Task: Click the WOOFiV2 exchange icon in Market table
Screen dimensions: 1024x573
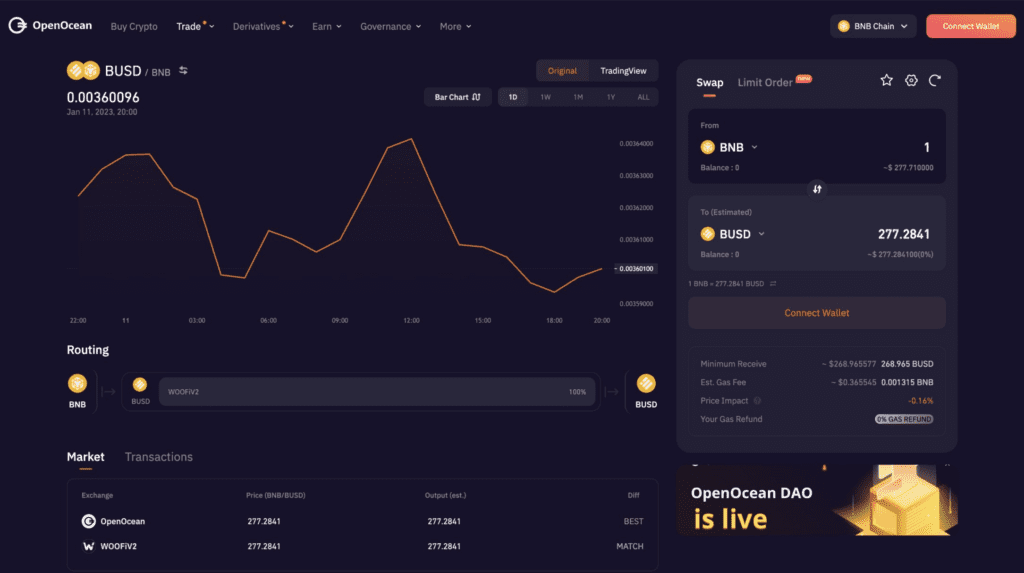Action: pos(88,546)
